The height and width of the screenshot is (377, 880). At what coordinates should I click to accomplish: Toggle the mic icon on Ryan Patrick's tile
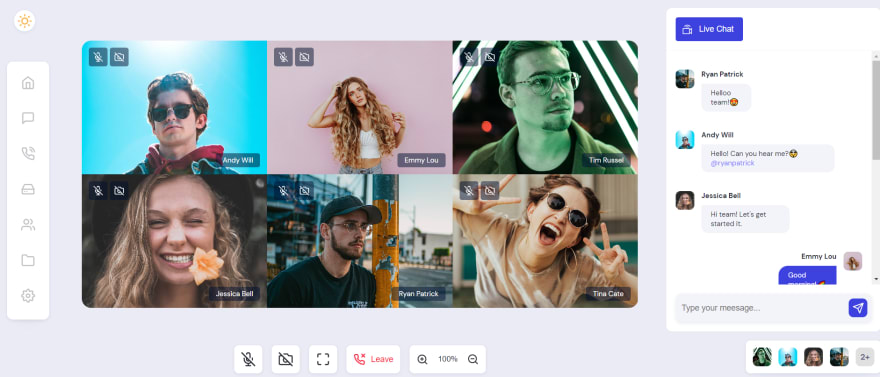283,191
